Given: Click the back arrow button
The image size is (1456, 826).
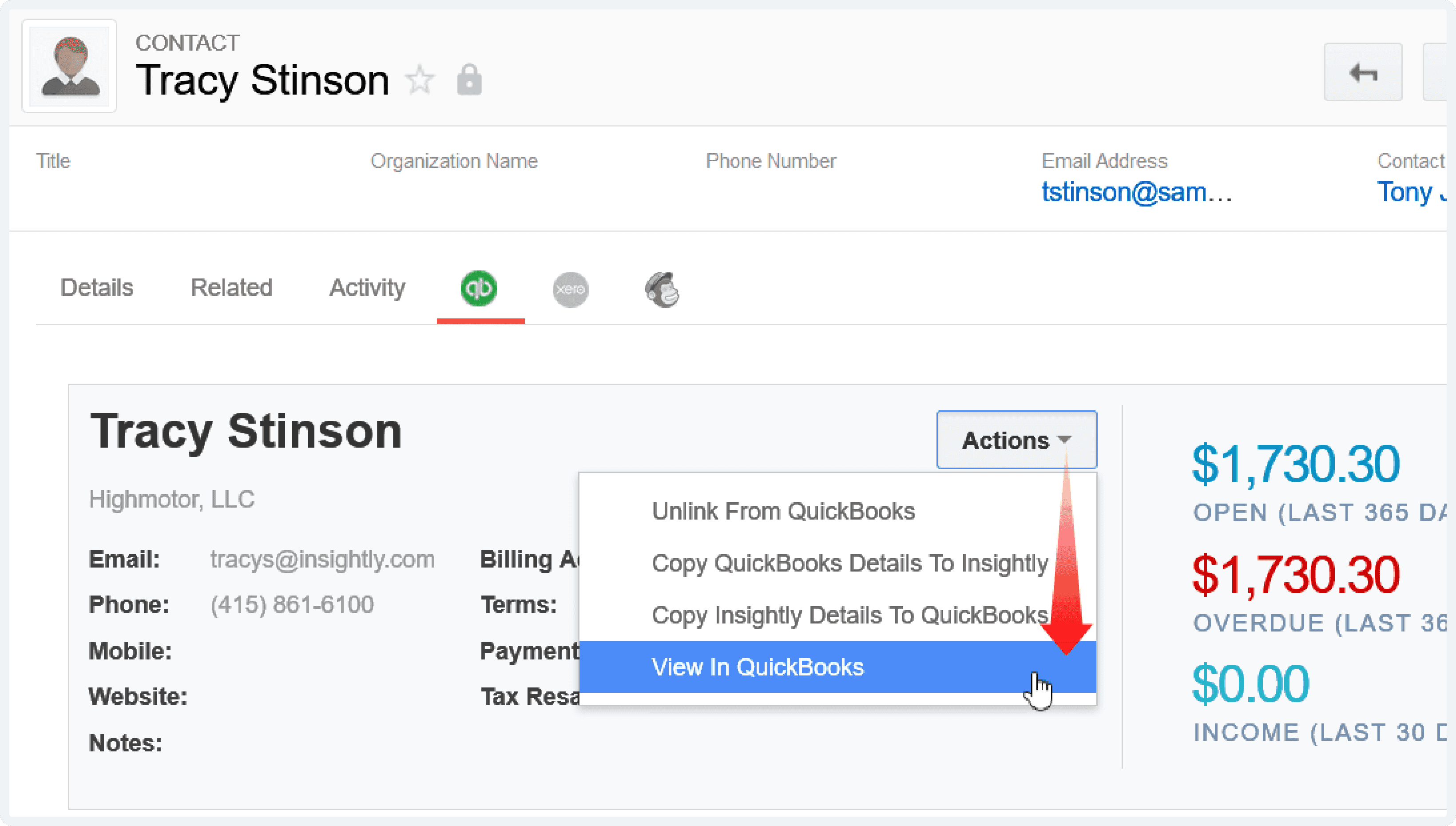Looking at the screenshot, I should [x=1363, y=72].
